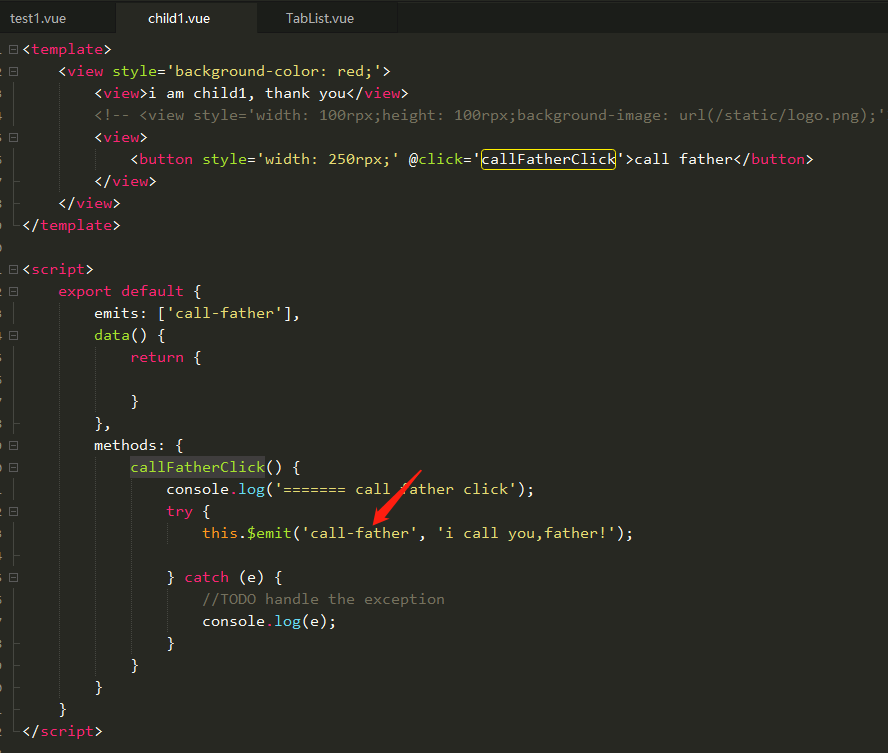Click the 'i call you,father!' string
Image resolution: width=888 pixels, height=753 pixels.
[x=526, y=533]
